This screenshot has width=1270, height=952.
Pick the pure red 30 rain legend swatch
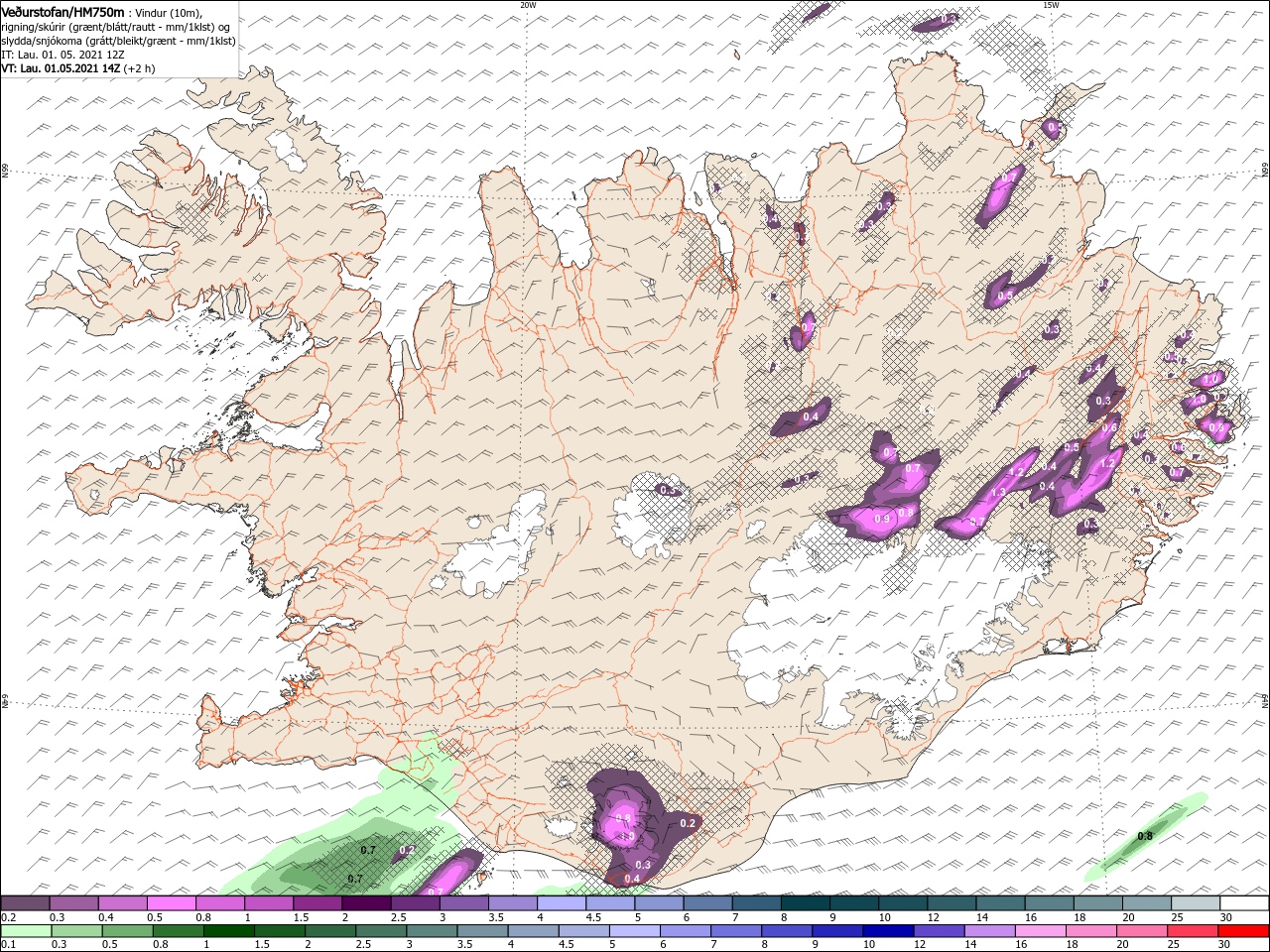1244,931
